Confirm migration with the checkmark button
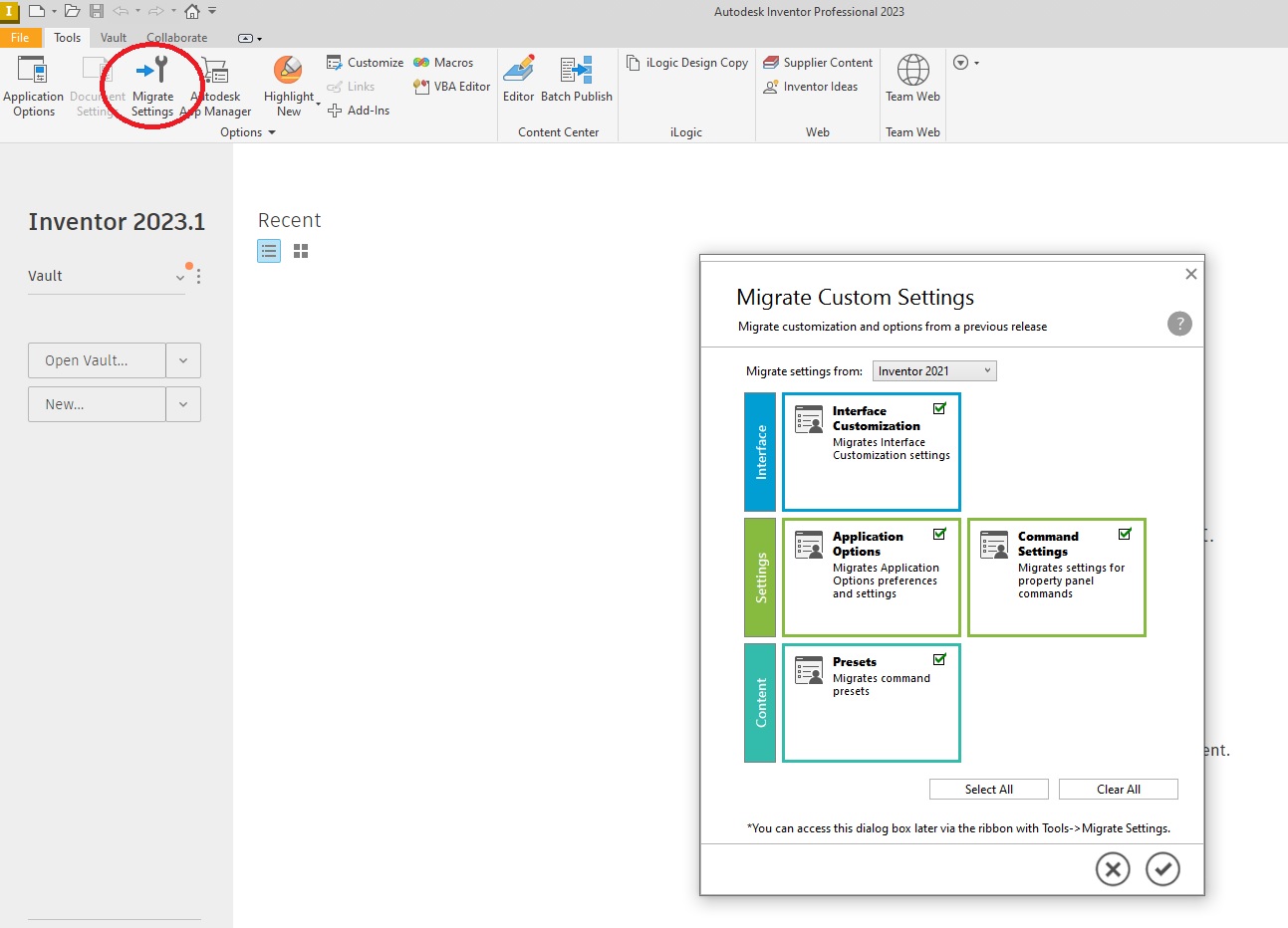This screenshot has width=1288, height=928. [1162, 869]
